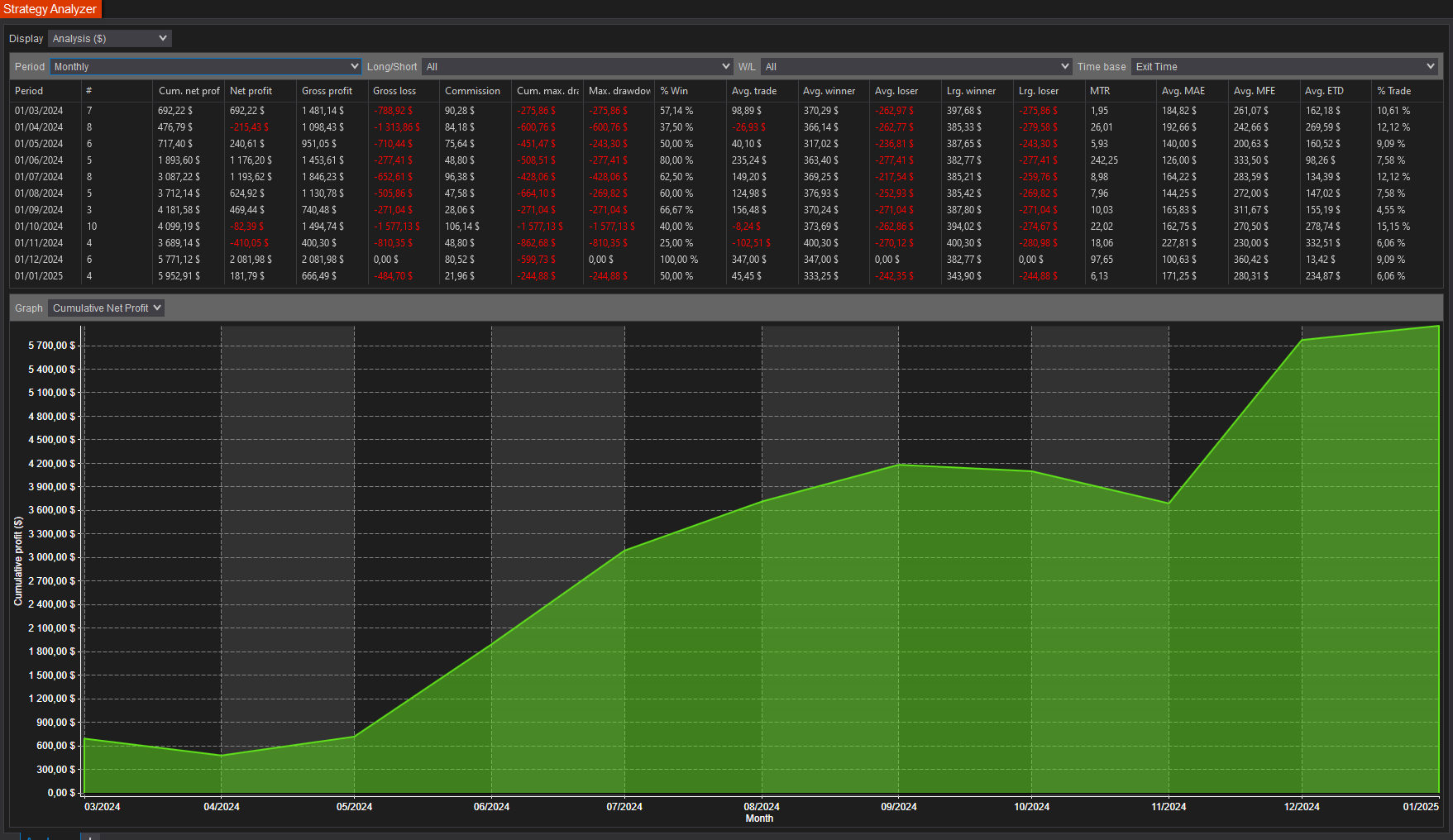Sort by # trades column header
The image size is (1453, 840).
click(x=117, y=91)
